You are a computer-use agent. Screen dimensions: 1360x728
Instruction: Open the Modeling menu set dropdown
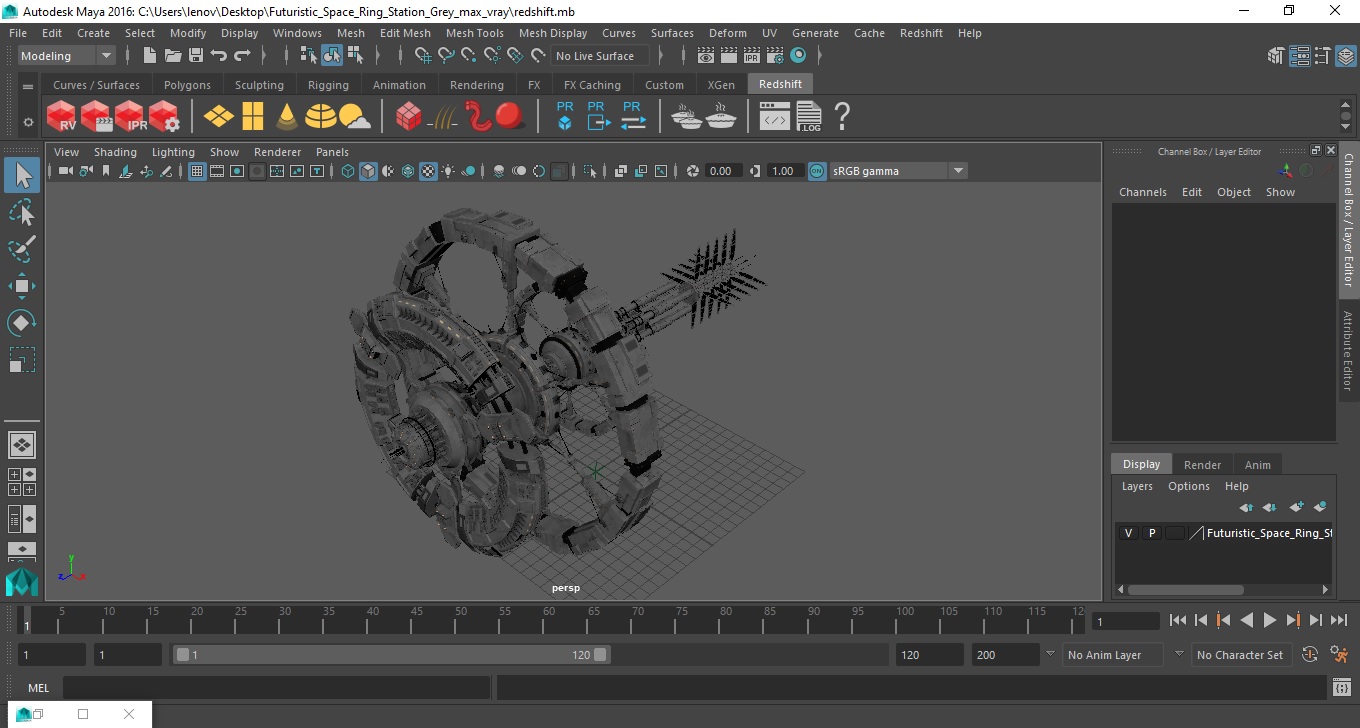(x=67, y=56)
